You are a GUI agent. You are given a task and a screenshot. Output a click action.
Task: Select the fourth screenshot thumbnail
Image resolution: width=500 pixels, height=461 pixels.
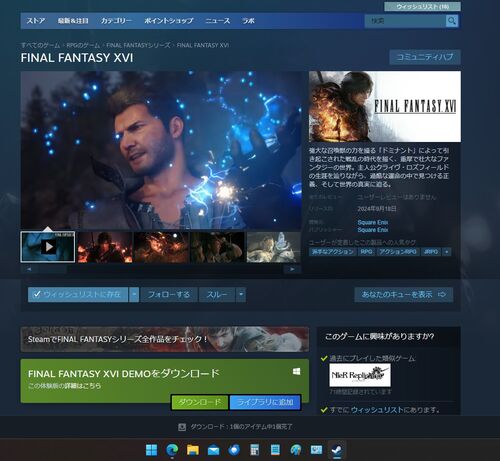[218, 247]
